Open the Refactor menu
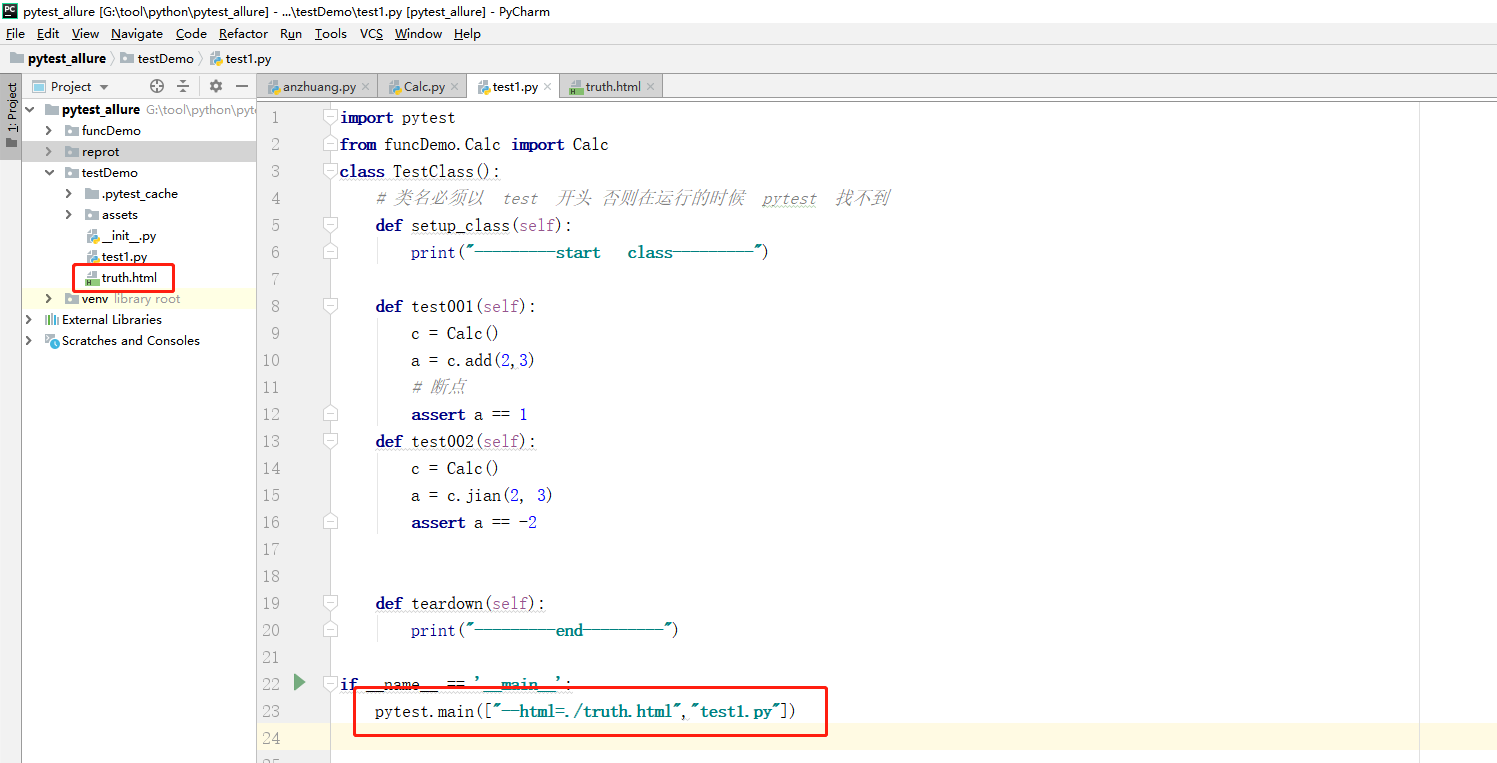Viewport: 1497px width, 763px height. (x=243, y=33)
